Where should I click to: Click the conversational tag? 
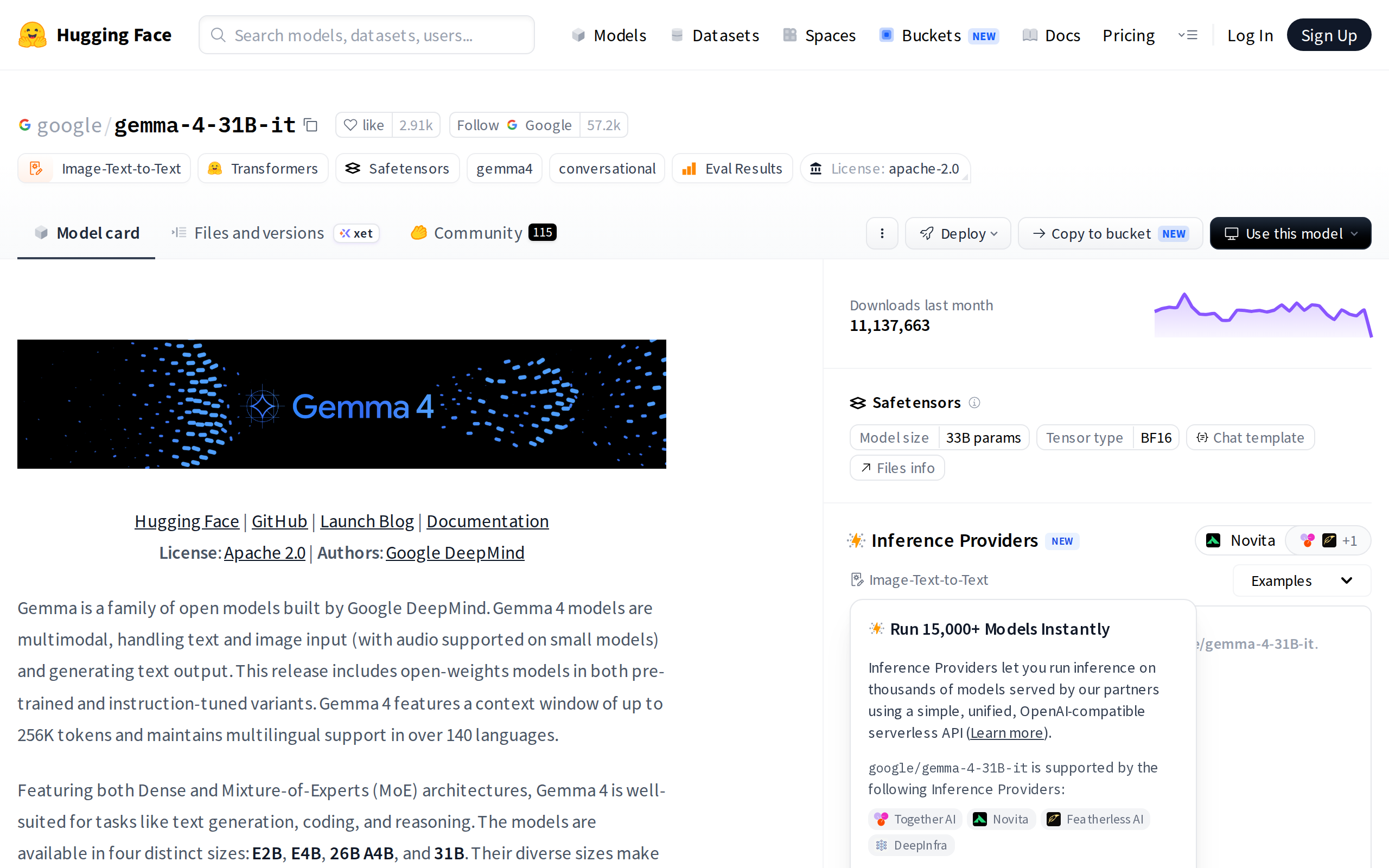607,168
